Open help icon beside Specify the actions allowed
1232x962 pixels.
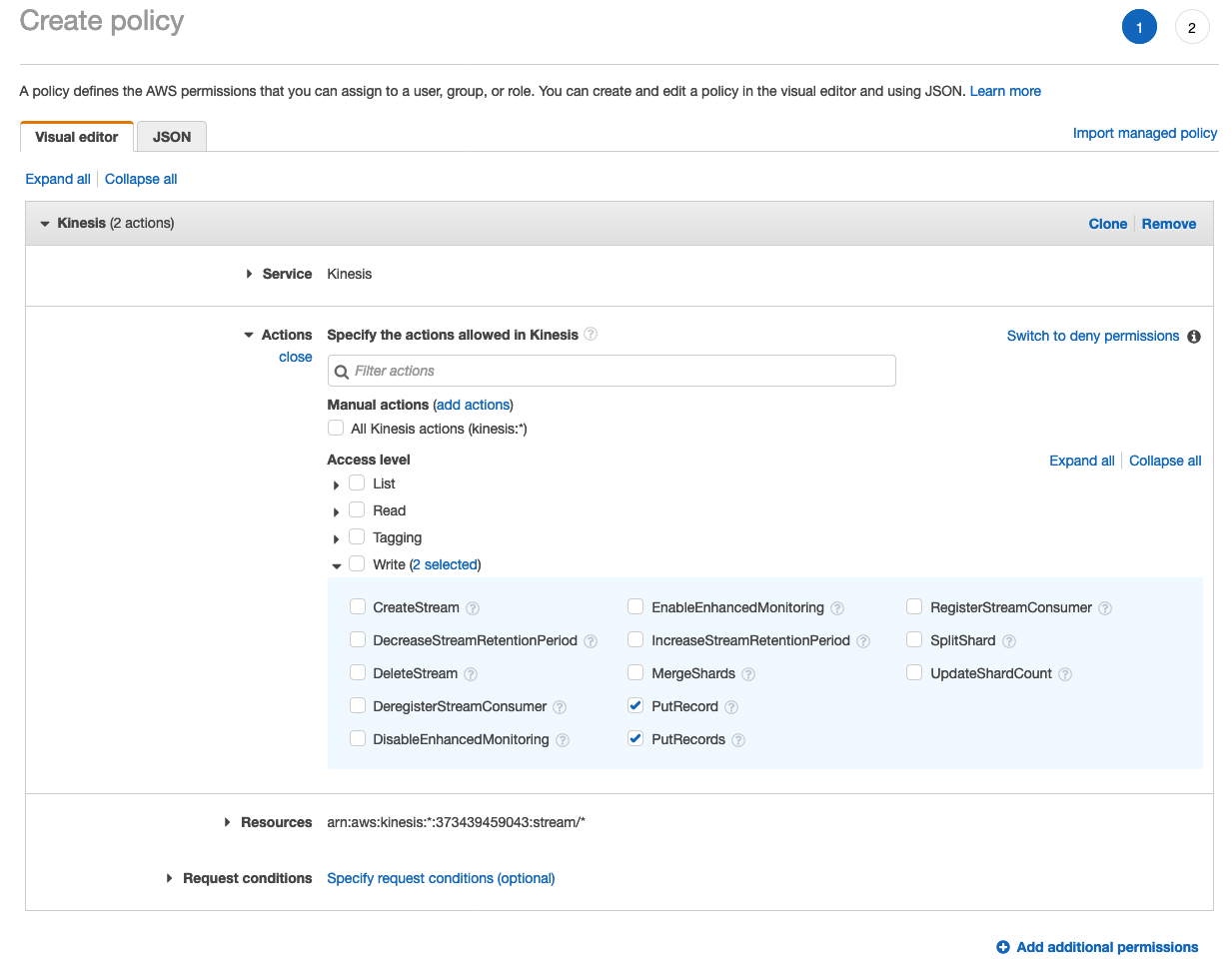point(590,335)
